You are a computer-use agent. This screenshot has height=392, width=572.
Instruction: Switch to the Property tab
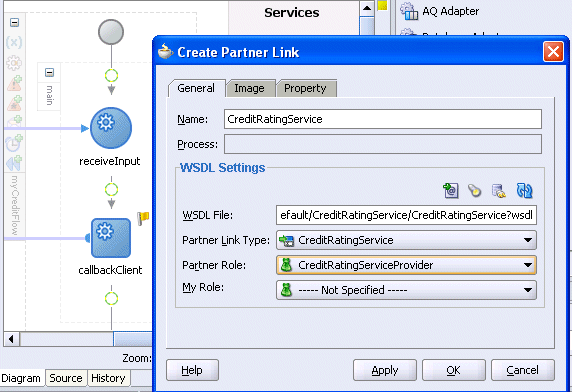point(305,89)
